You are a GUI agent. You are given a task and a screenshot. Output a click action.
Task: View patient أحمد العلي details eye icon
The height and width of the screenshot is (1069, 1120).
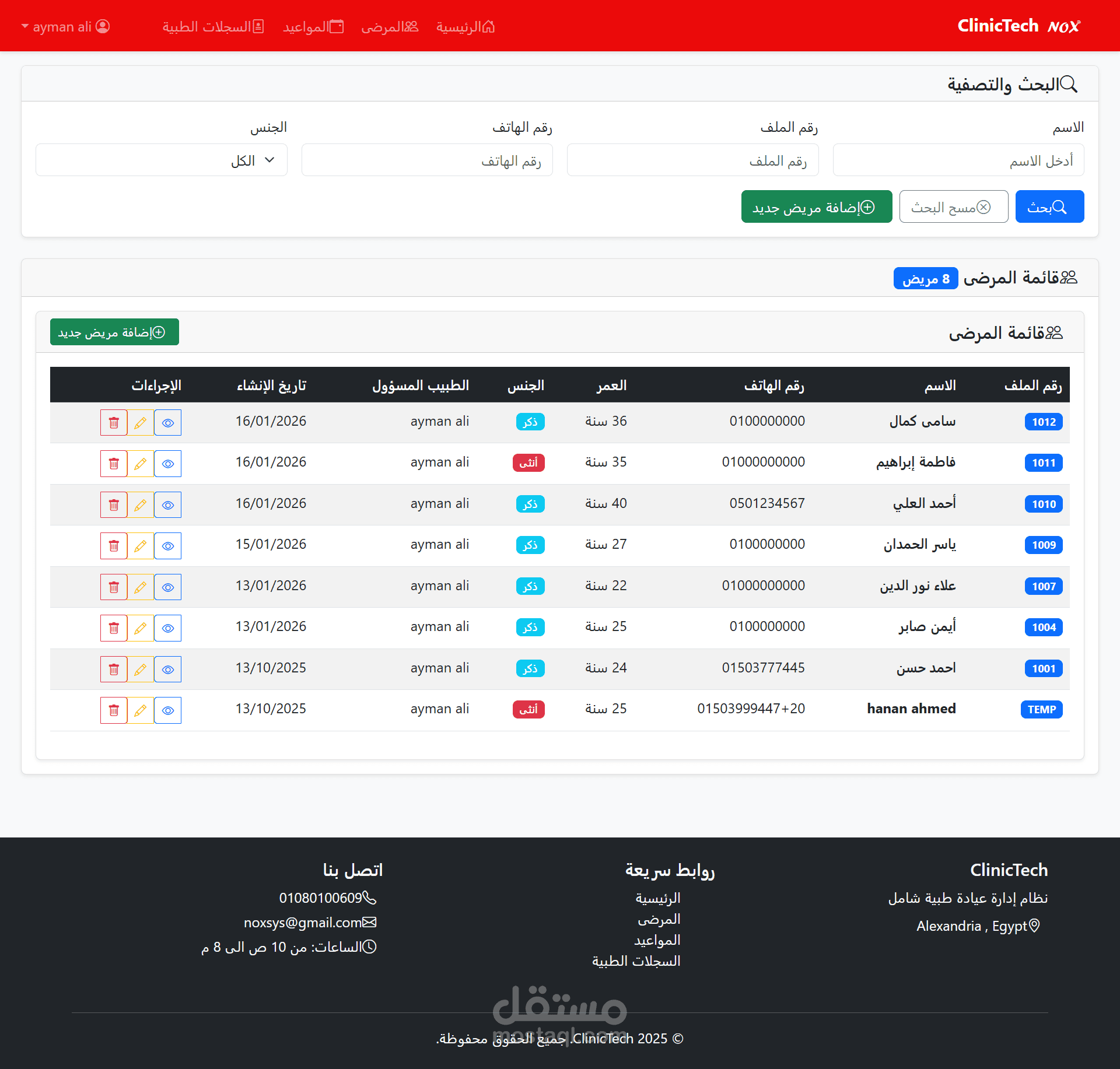coord(168,505)
